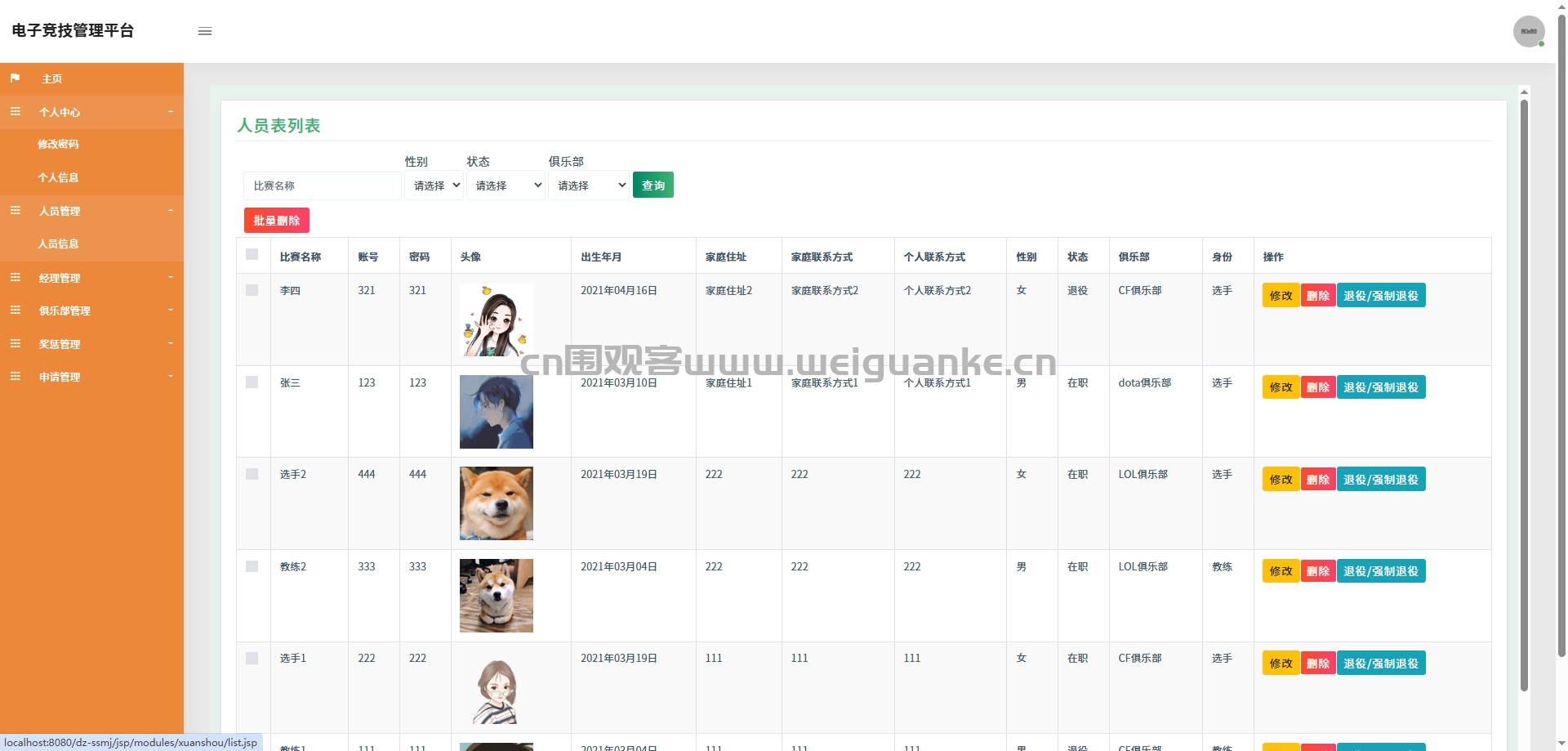Click 退役/强制退役 for row 李四

point(1381,296)
